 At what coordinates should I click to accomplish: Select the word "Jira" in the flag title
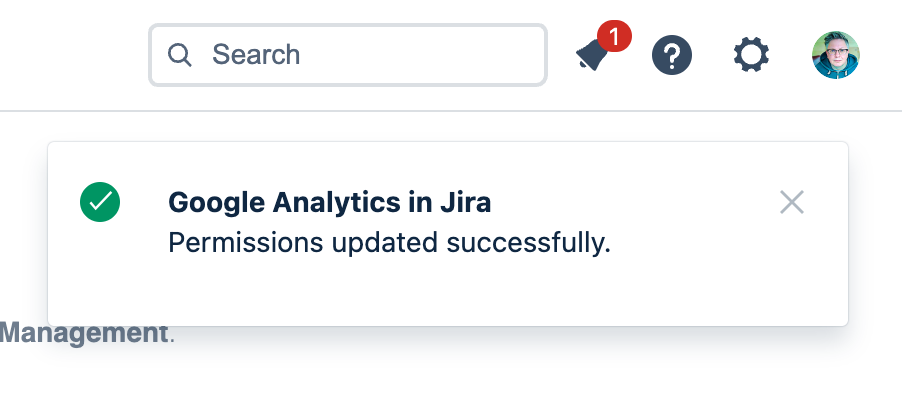point(465,203)
